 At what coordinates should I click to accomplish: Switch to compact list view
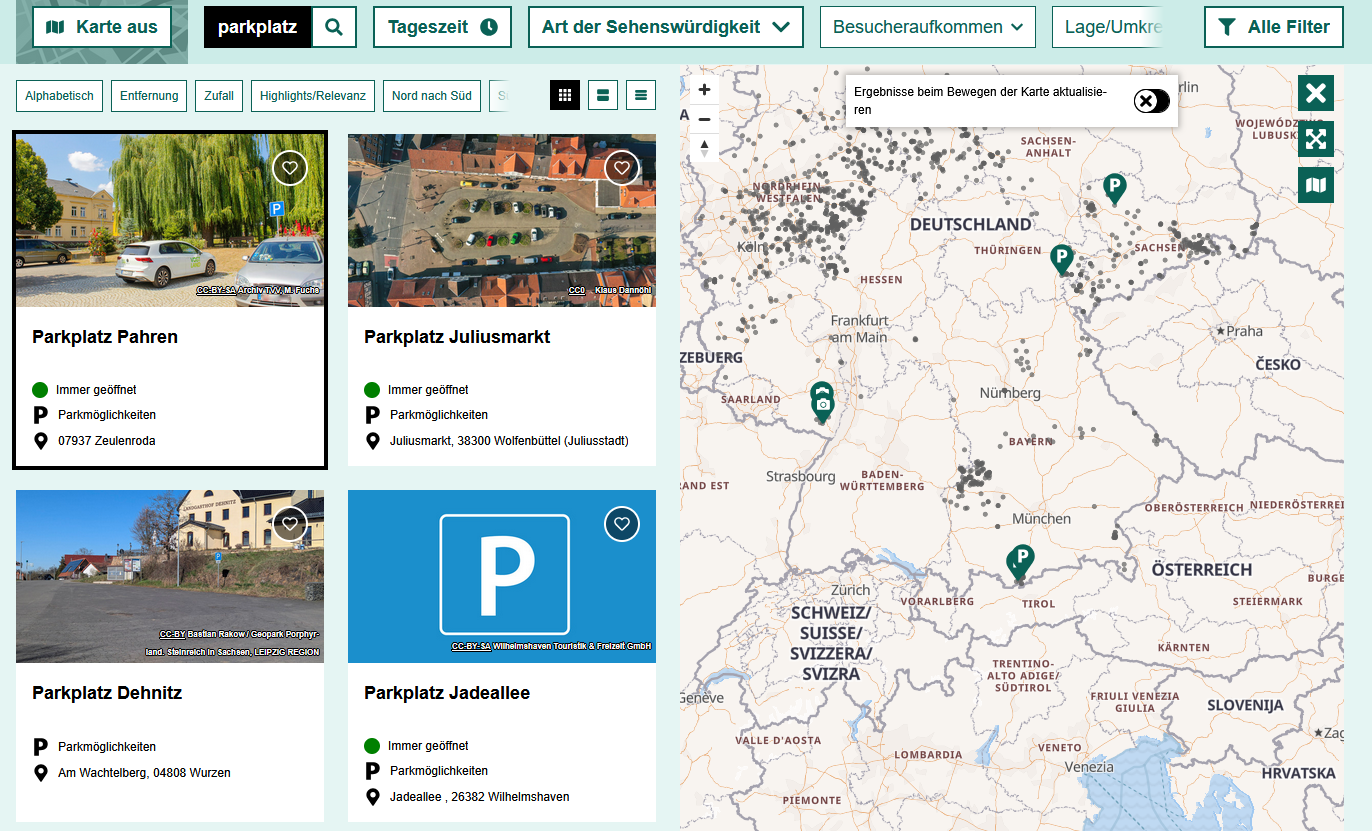coord(641,95)
